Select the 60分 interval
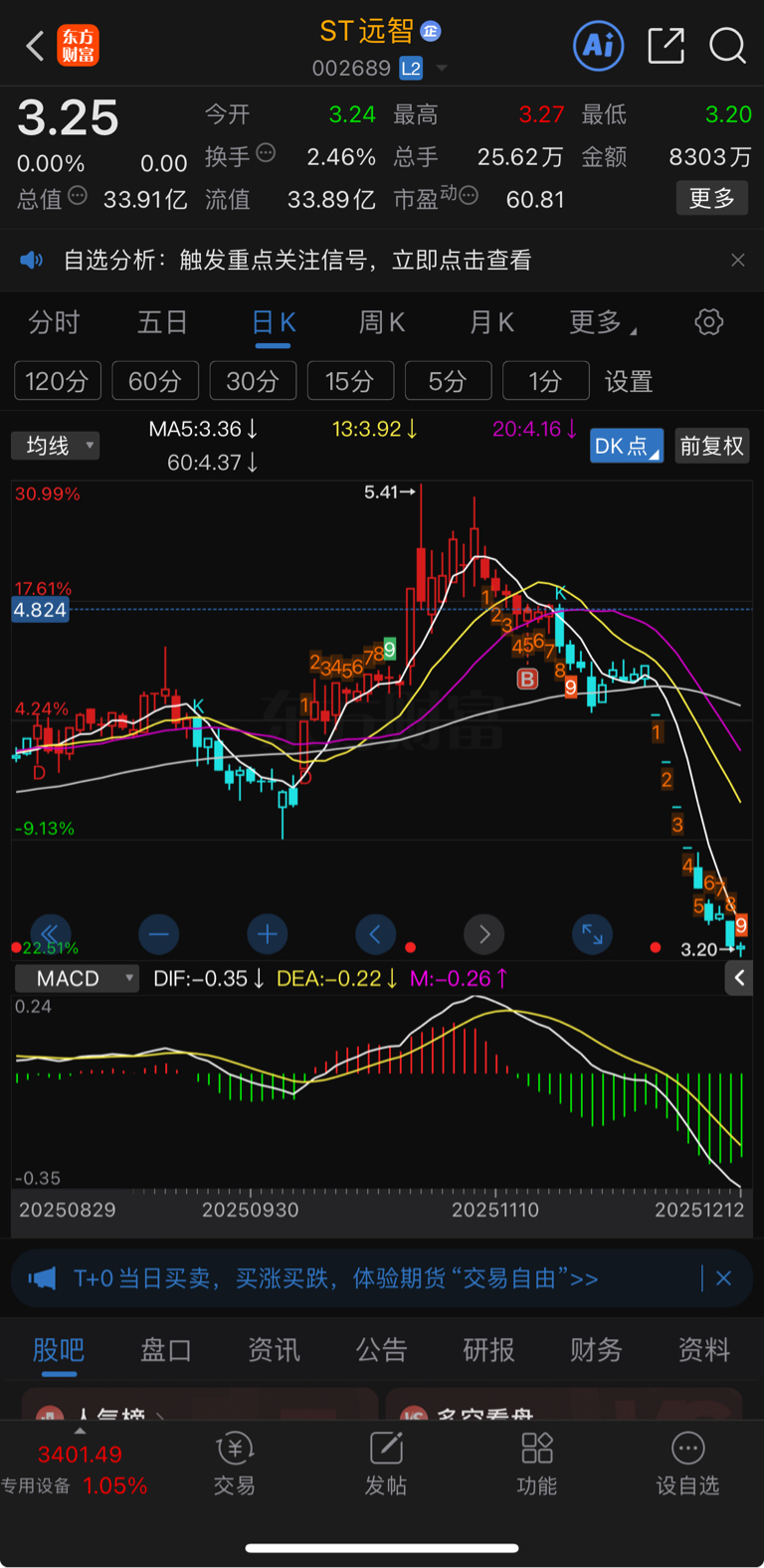This screenshot has height=1568, width=764. click(x=155, y=381)
